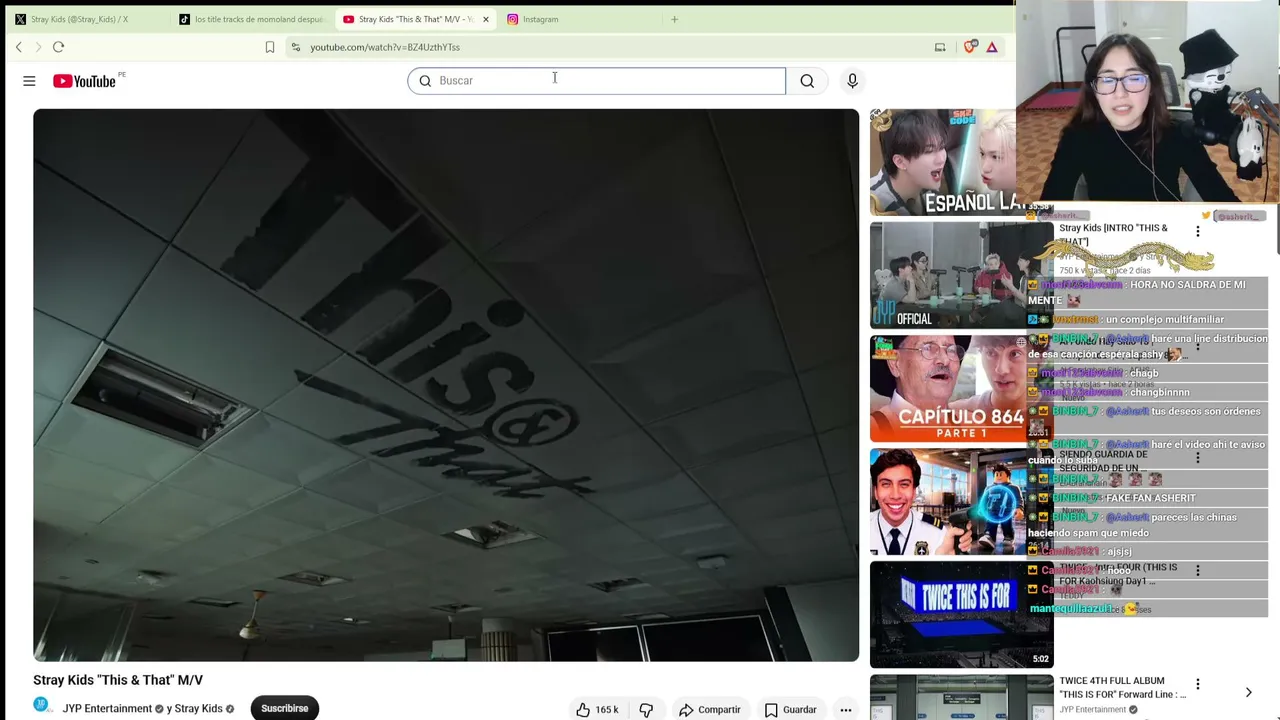Open the TWICE 4th Full Album thumbnail

961,697
